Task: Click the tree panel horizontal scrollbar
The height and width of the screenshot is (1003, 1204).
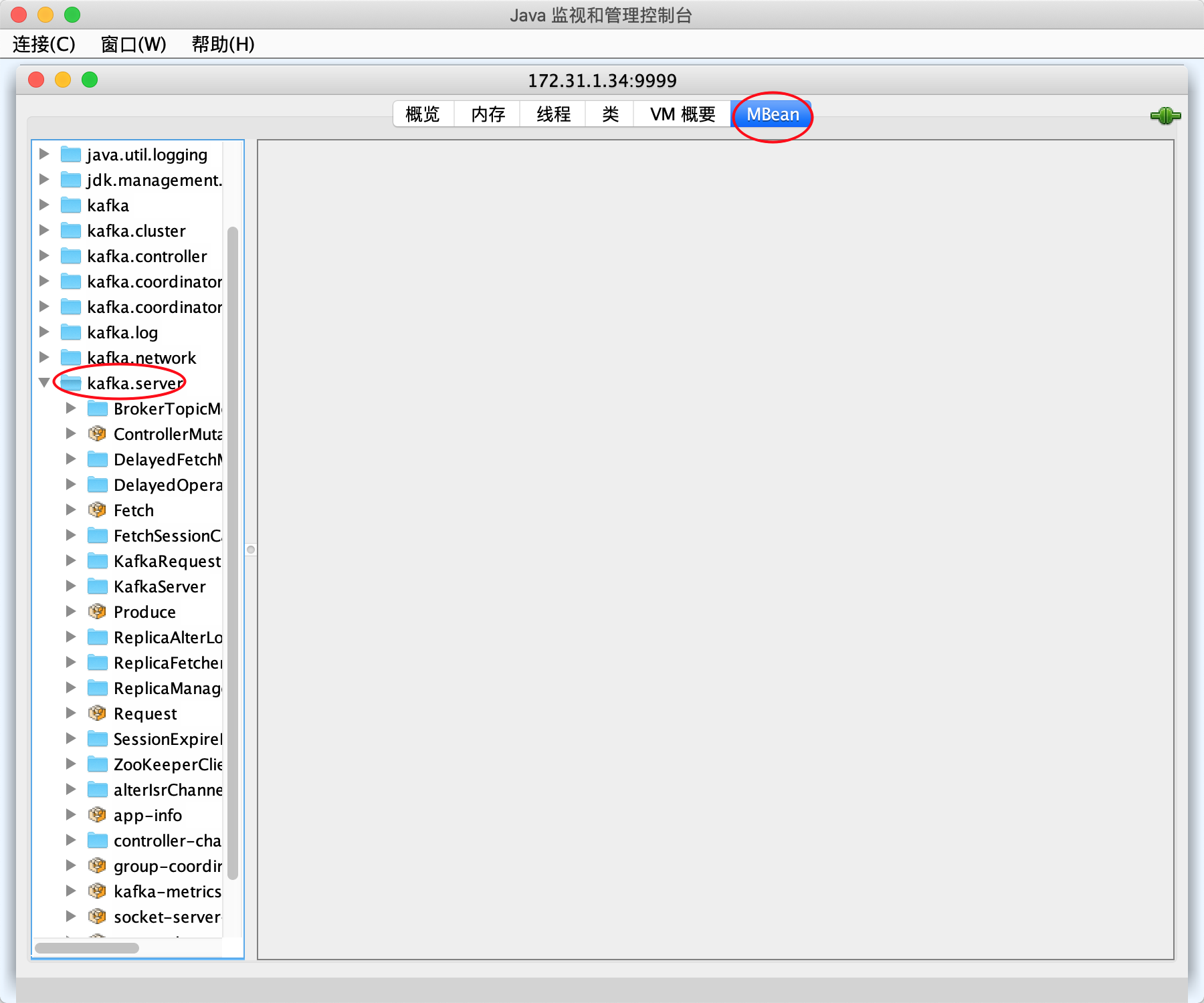Action: click(x=87, y=948)
